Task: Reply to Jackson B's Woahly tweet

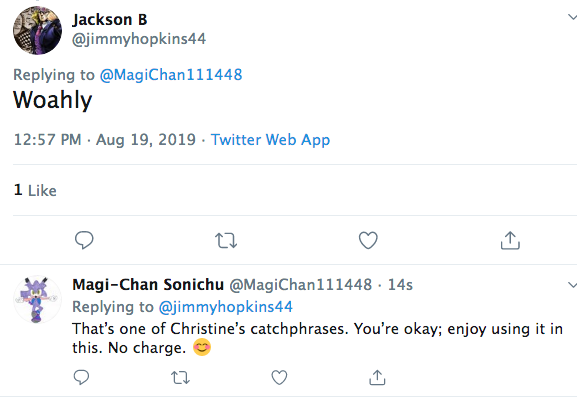Action: [x=84, y=240]
